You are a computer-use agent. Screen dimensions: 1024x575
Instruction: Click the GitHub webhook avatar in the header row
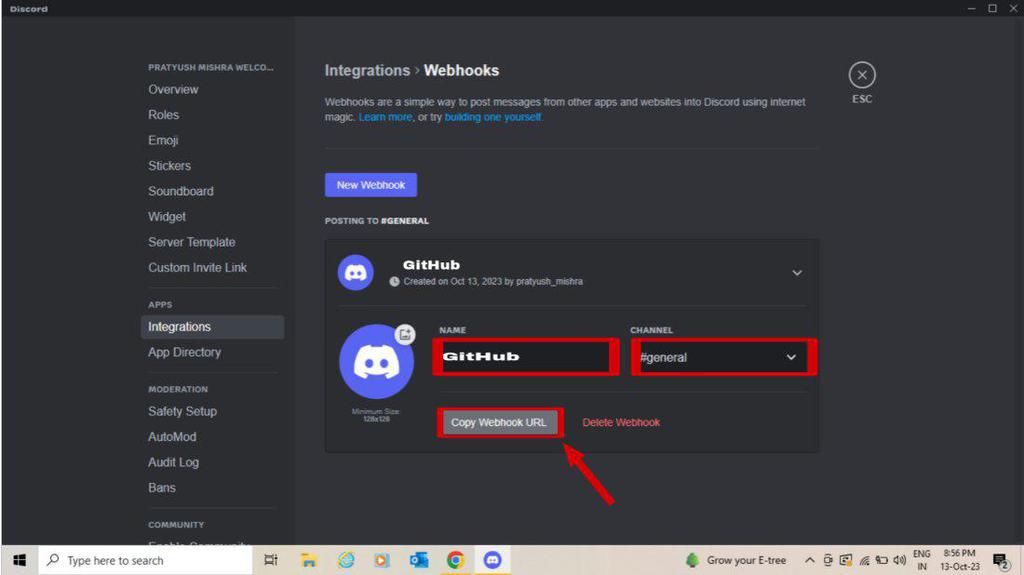(x=355, y=272)
